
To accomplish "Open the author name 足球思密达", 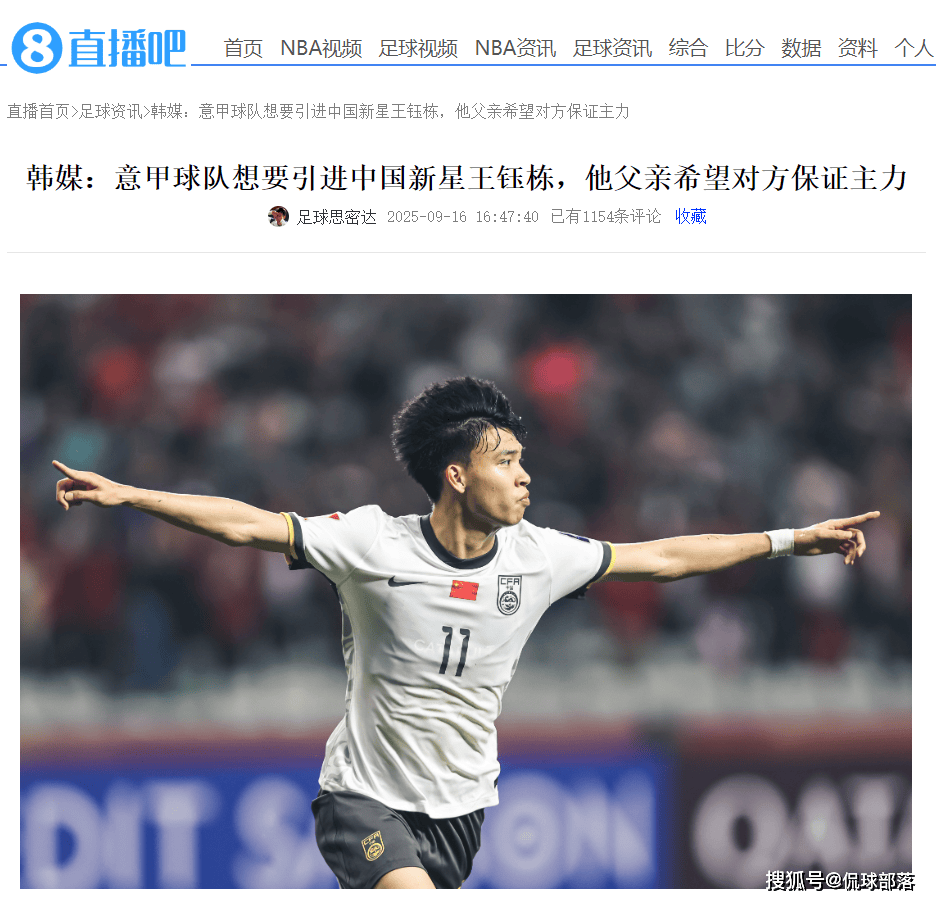I will (x=337, y=217).
